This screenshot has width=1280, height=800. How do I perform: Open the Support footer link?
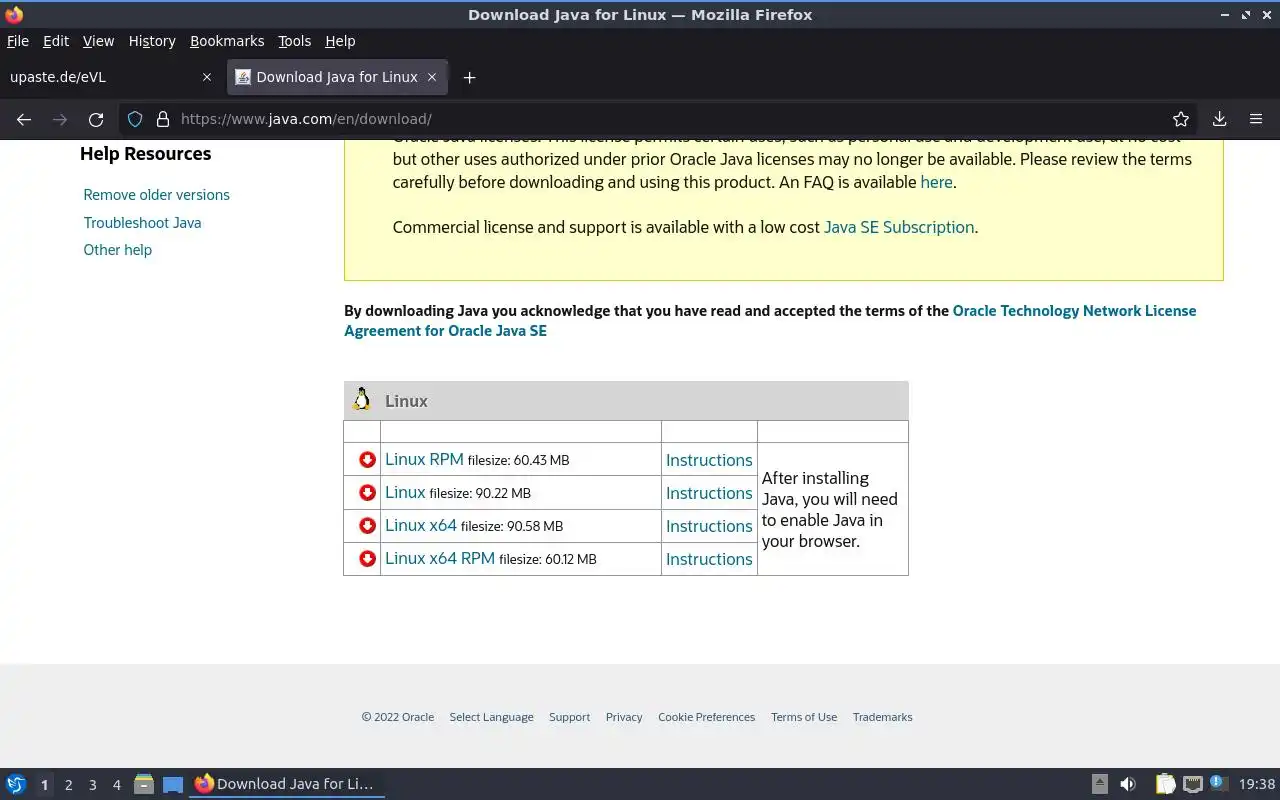pos(569,717)
